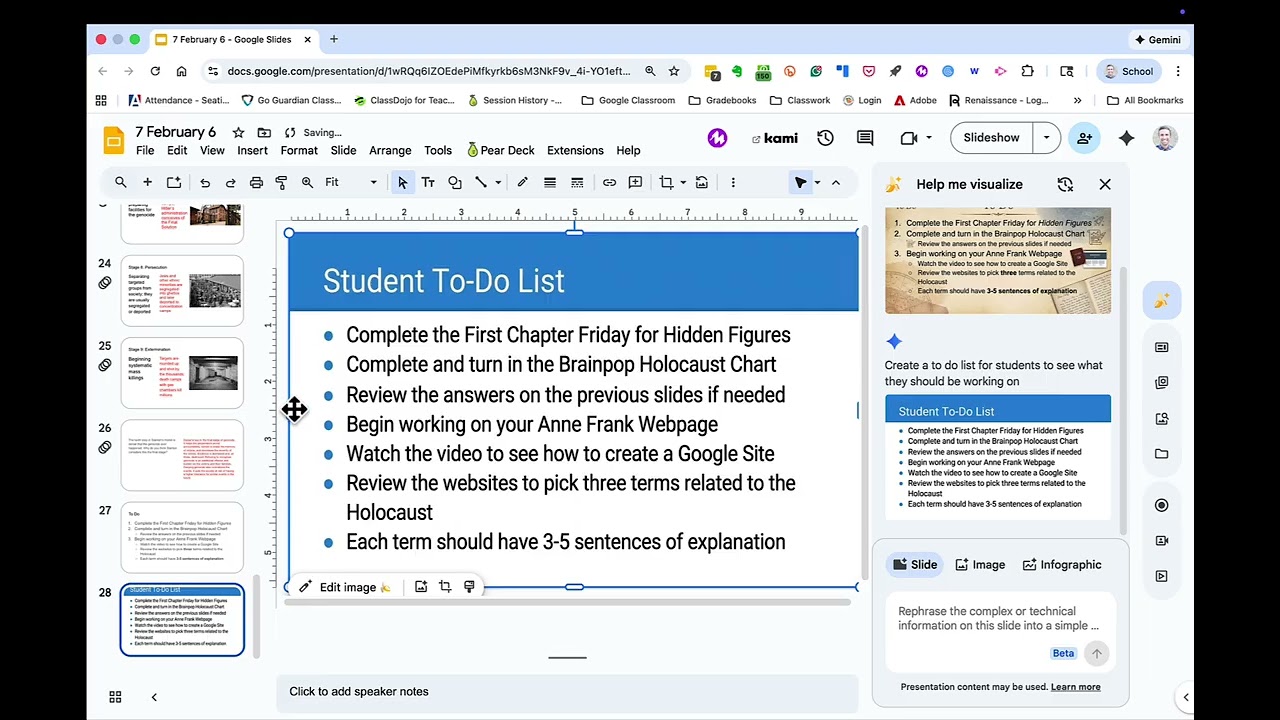Click the Zoom magnifier tool
1280x720 pixels.
tap(307, 182)
